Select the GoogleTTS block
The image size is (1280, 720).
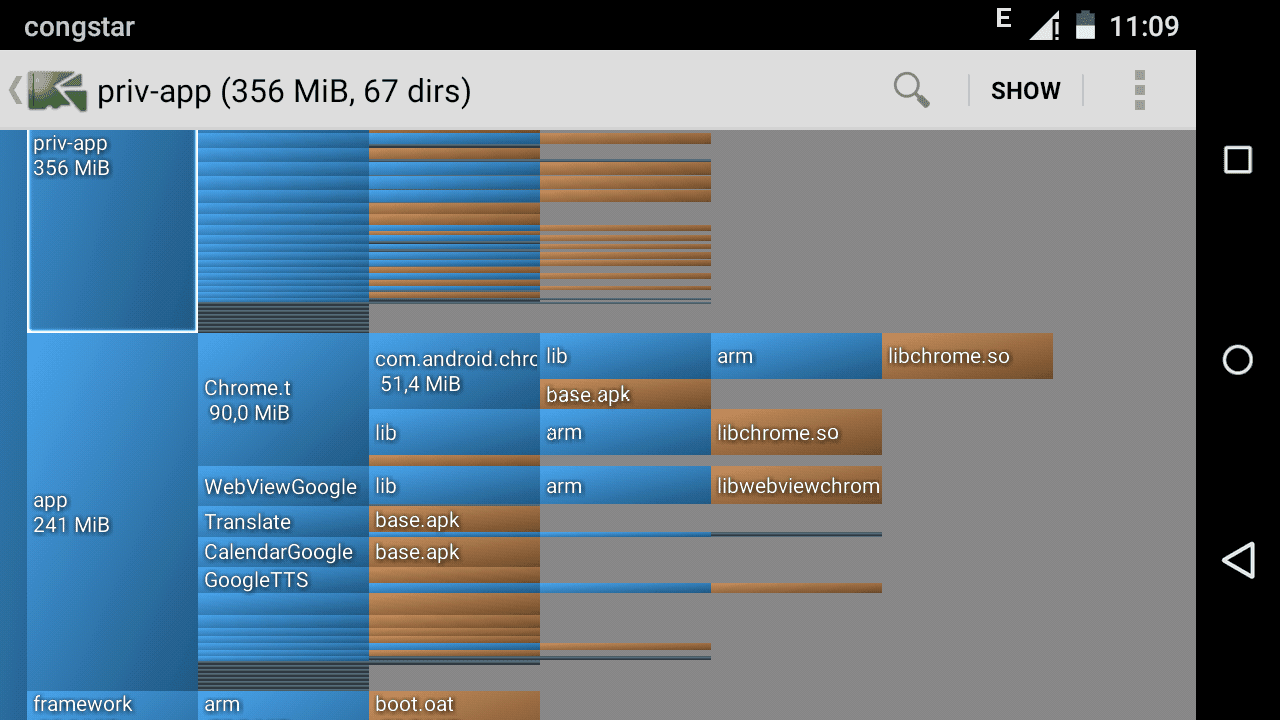click(283, 580)
